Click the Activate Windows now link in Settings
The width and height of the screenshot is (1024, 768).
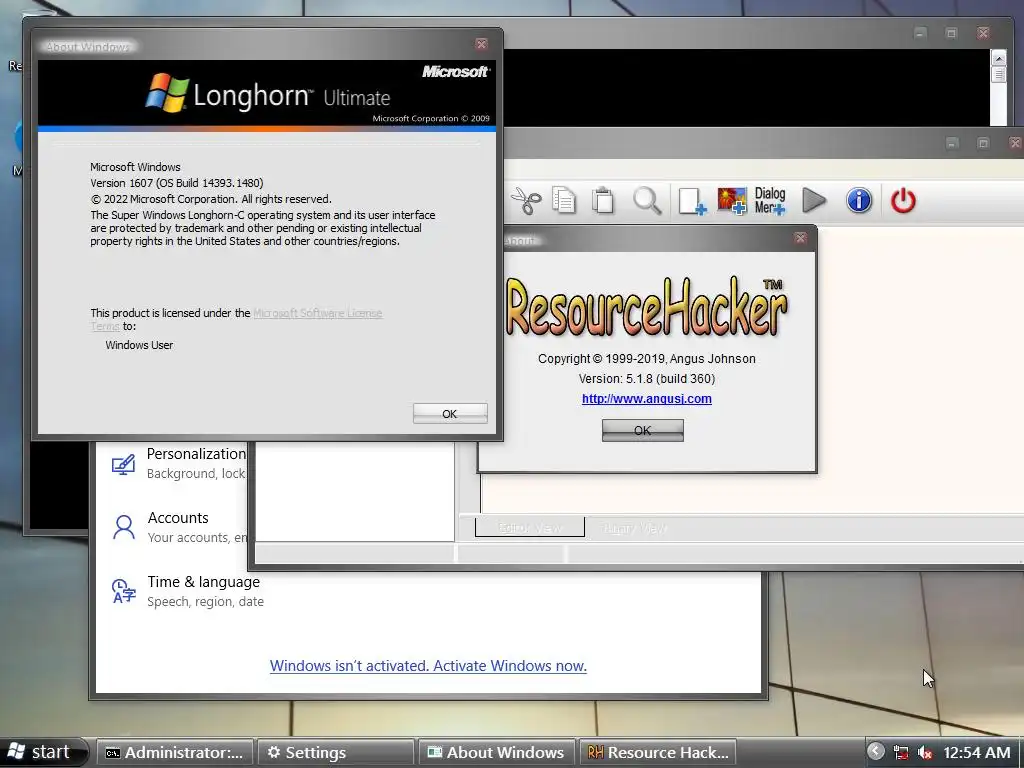[428, 665]
